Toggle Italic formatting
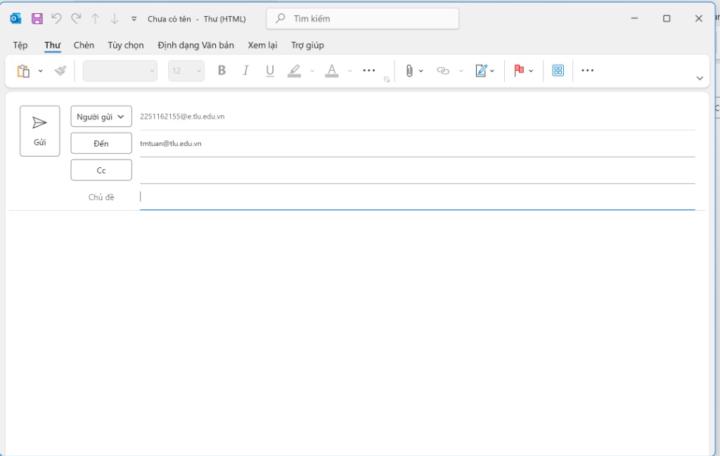Screen dimensions: 720x456 (246, 70)
